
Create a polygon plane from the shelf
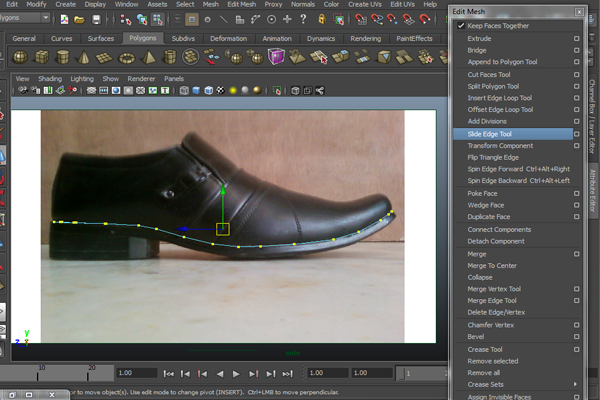(x=104, y=58)
